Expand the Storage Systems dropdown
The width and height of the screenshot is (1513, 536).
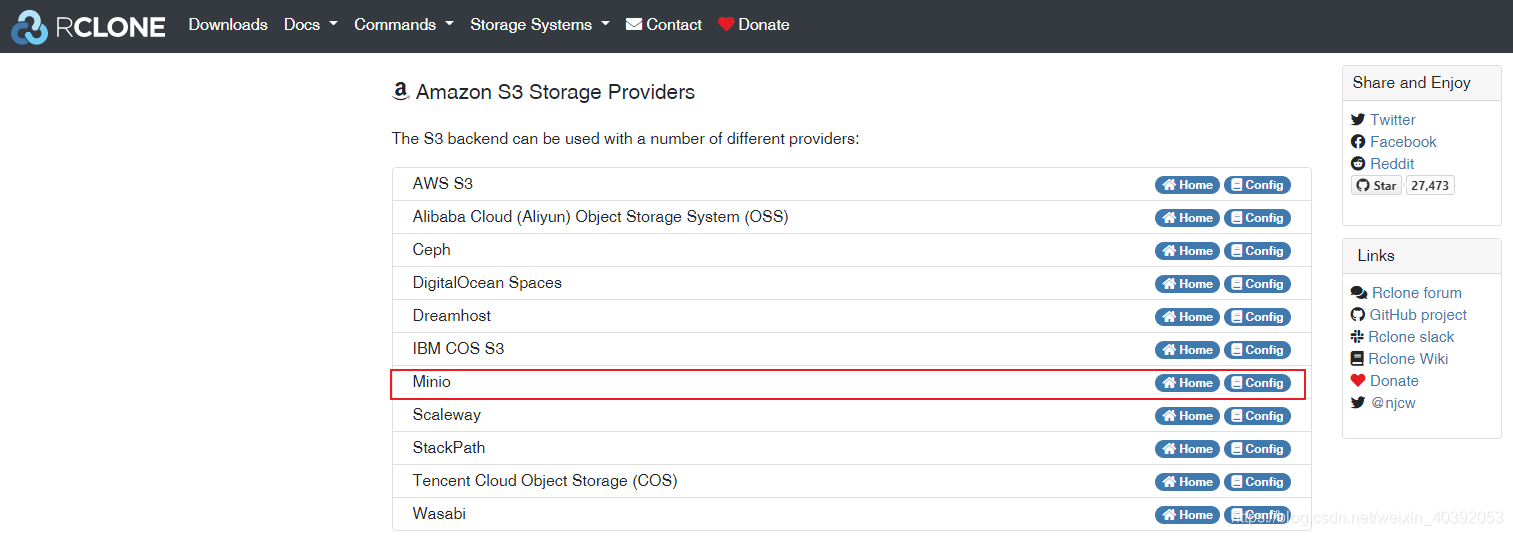coord(540,25)
